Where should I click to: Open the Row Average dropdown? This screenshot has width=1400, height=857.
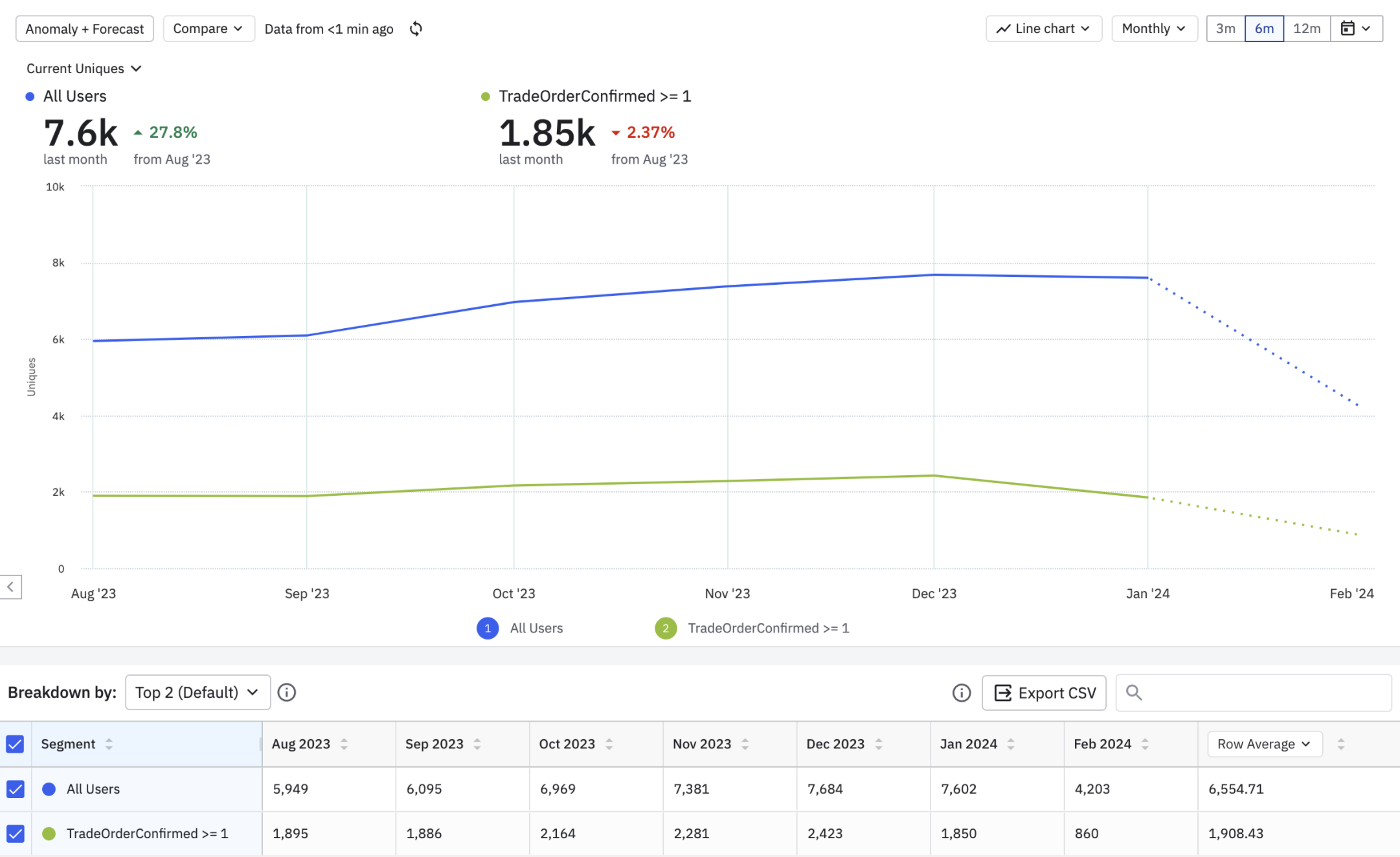coord(1265,744)
